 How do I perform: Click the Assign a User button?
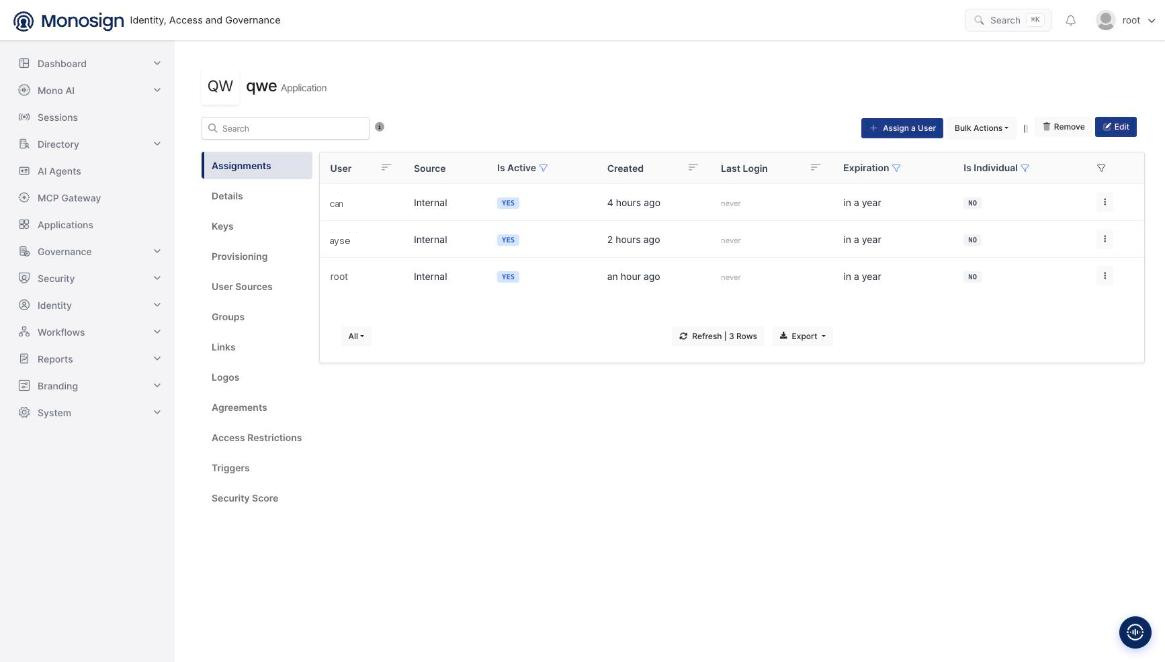click(902, 128)
